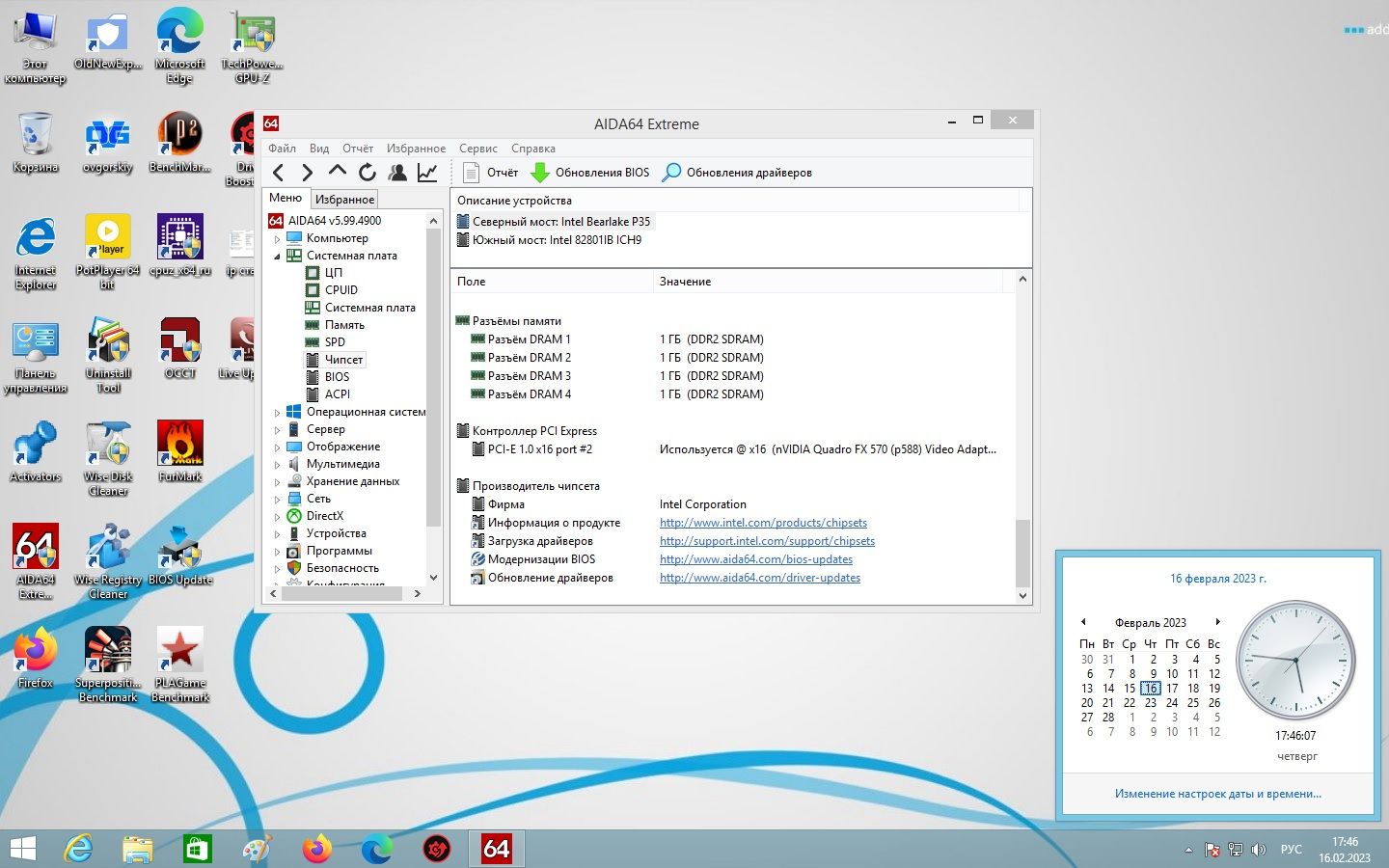1389x868 pixels.
Task: Select CPUID in the tree
Action: (x=340, y=290)
